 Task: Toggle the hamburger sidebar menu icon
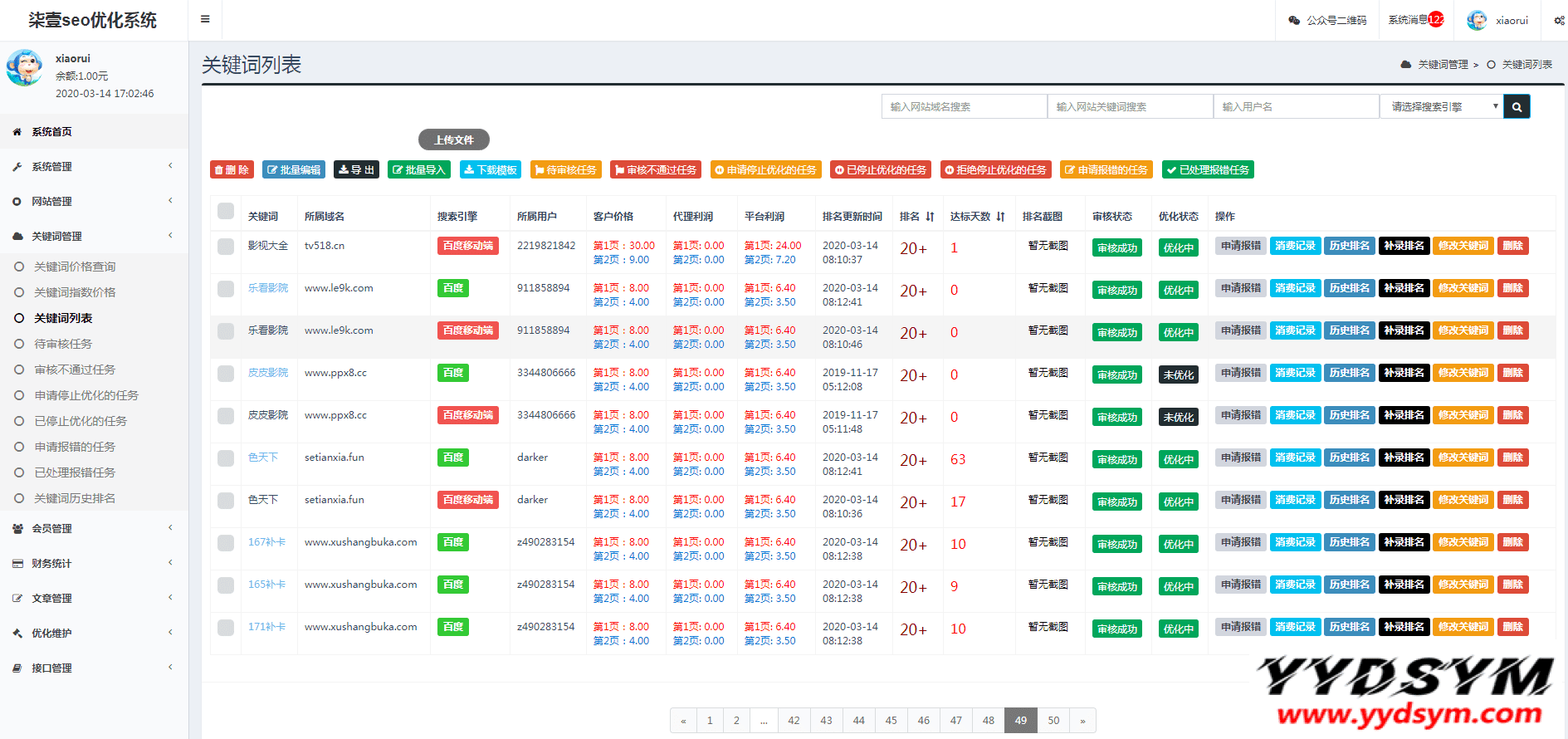[x=205, y=19]
